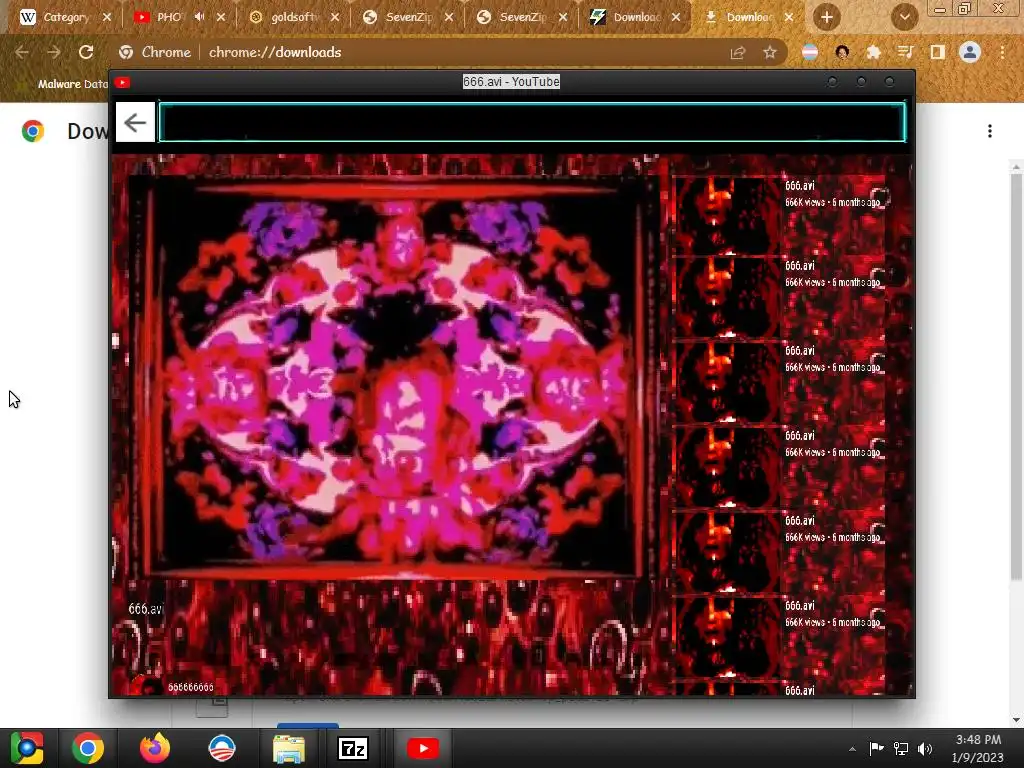Image resolution: width=1024 pixels, height=768 pixels.
Task: Close the goldsoft tab
Action: 335,17
